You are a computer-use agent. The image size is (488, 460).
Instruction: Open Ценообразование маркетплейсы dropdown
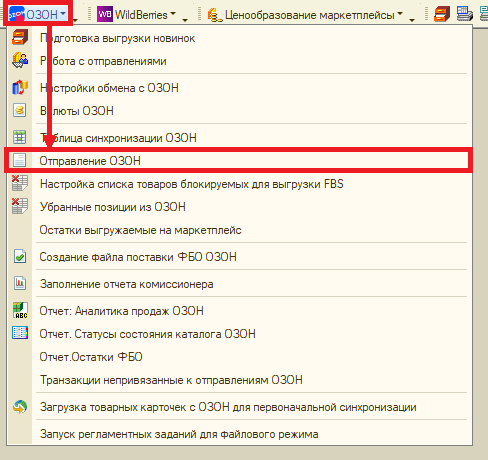pos(305,15)
